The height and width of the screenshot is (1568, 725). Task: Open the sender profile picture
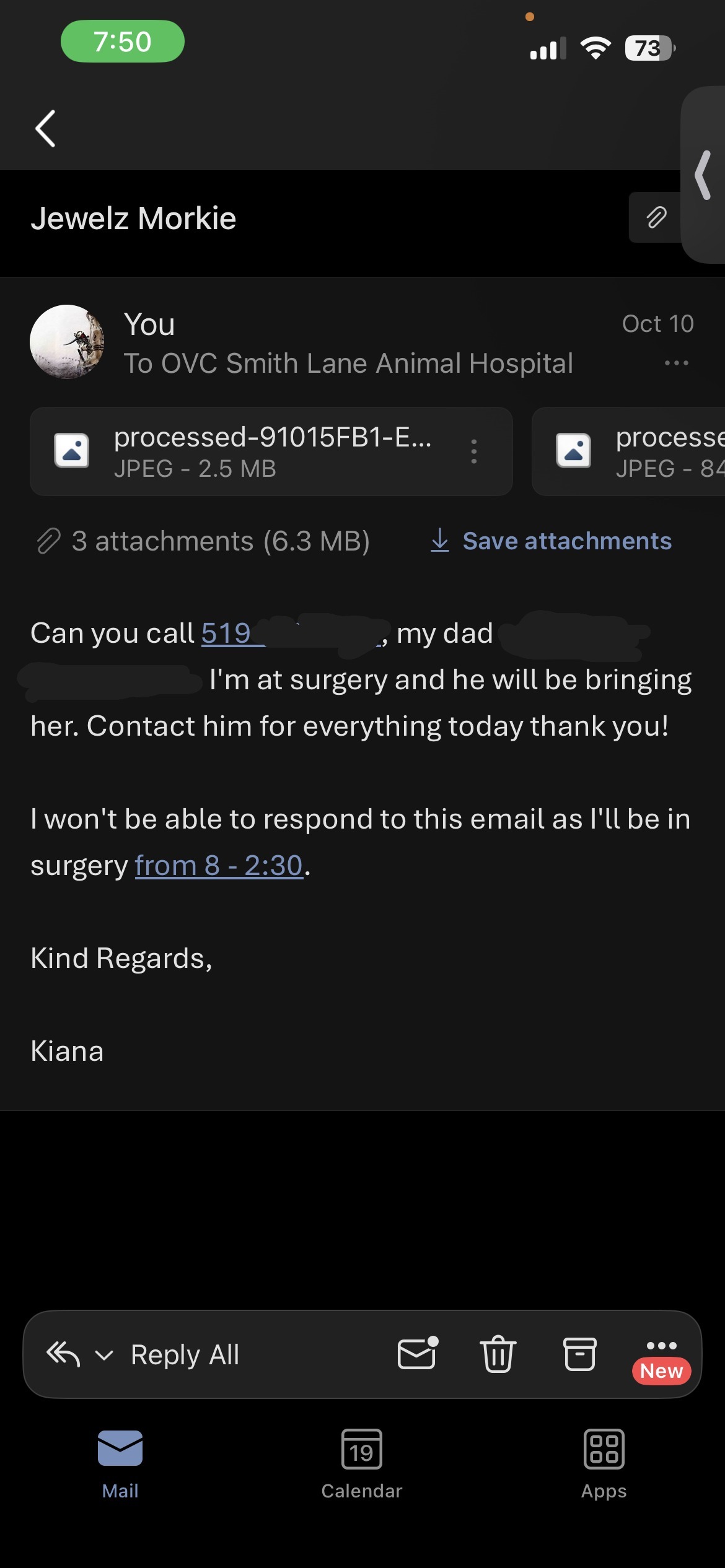(67, 342)
